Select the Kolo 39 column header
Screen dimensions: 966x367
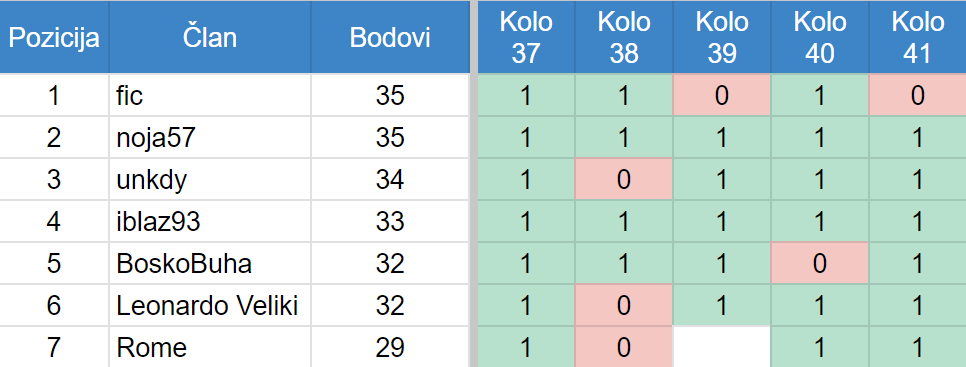tap(721, 38)
